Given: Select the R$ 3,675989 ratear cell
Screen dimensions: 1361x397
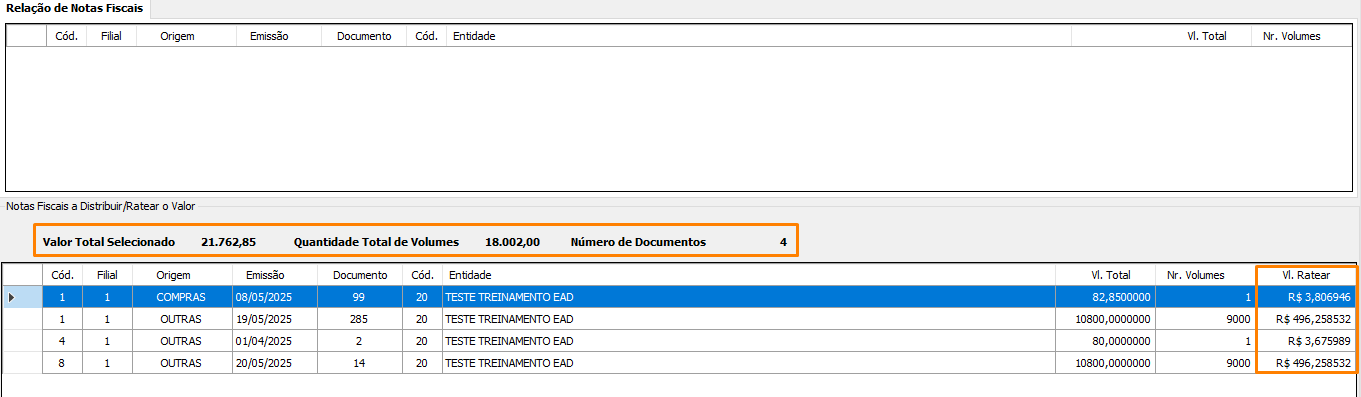Looking at the screenshot, I should pos(1306,341).
